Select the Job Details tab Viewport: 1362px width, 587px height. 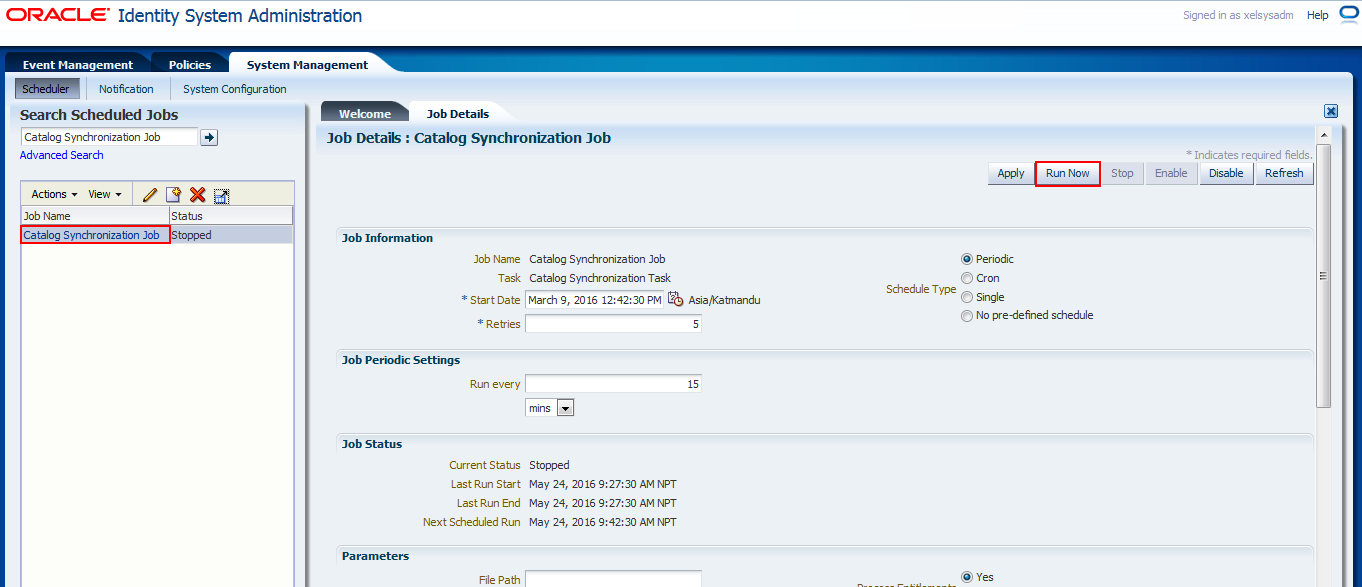click(x=458, y=114)
